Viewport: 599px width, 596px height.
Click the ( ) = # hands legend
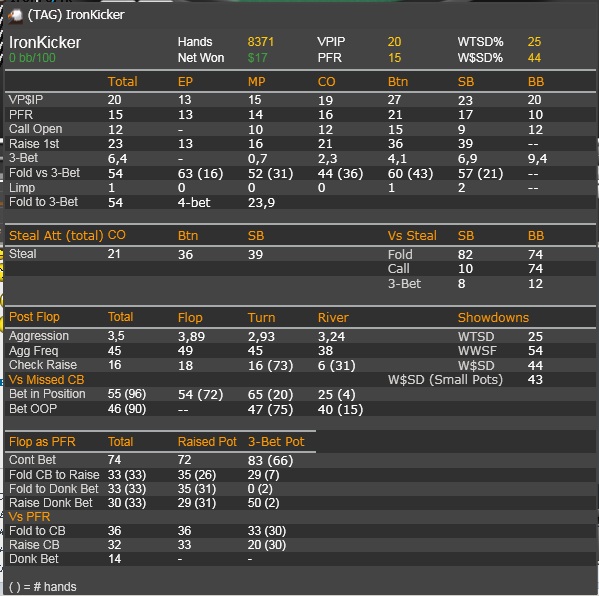42,586
